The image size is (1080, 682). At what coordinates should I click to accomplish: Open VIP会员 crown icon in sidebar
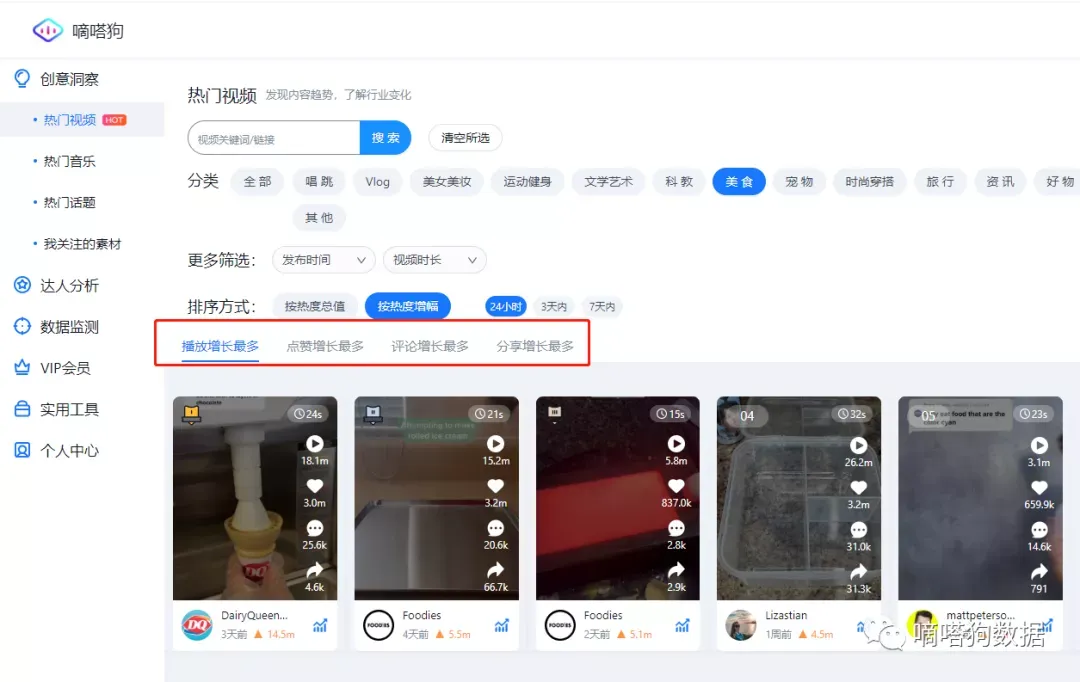pyautogui.click(x=22, y=368)
